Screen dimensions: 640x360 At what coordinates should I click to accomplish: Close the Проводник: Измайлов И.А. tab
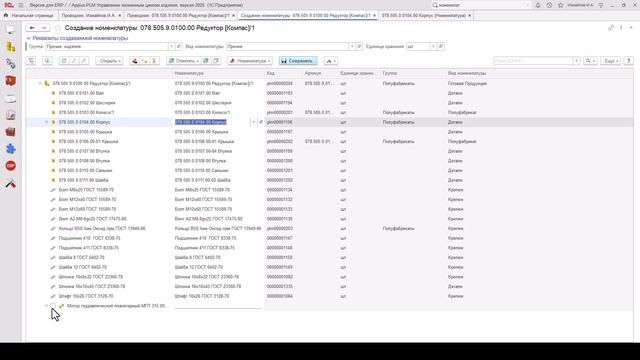click(x=120, y=16)
